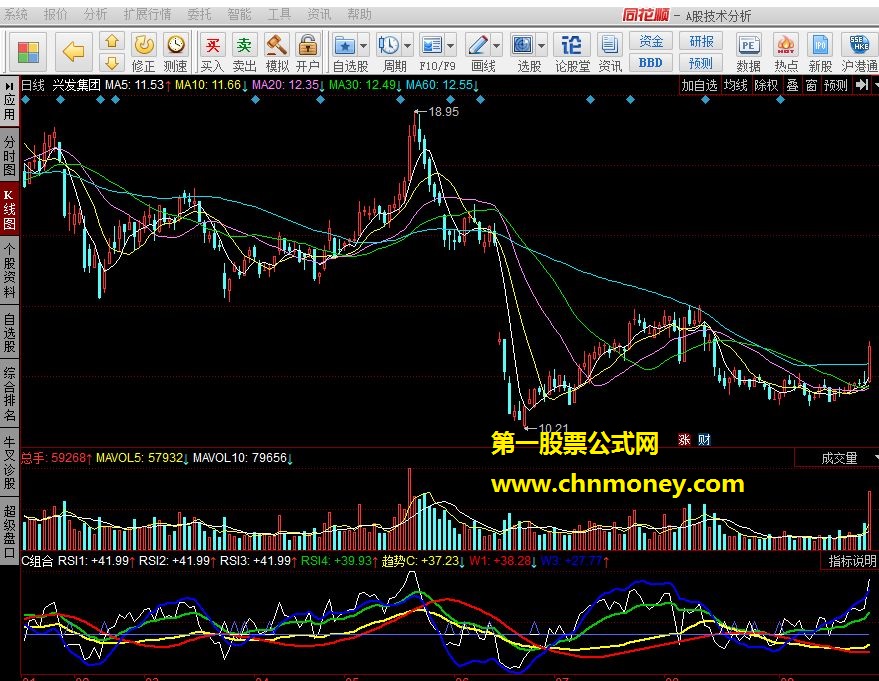879x681 pixels.
Task: Click the 加自选 add-to-watchlist button
Action: [699, 85]
